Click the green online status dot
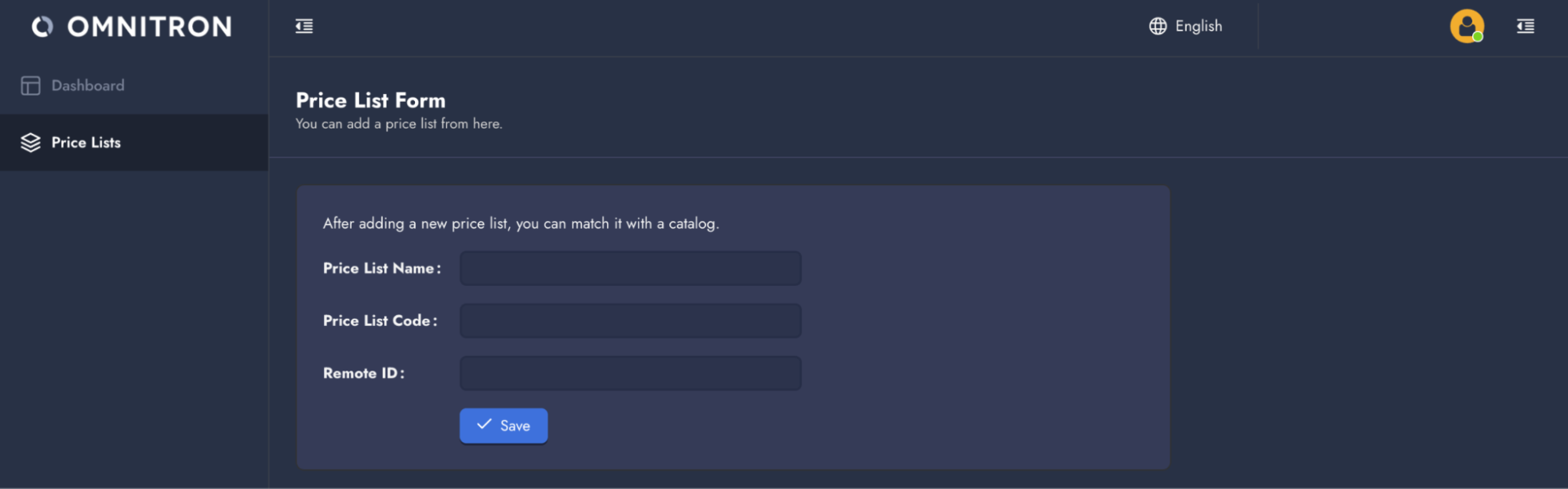Viewport: 1568px width, 489px height. pos(1478,37)
